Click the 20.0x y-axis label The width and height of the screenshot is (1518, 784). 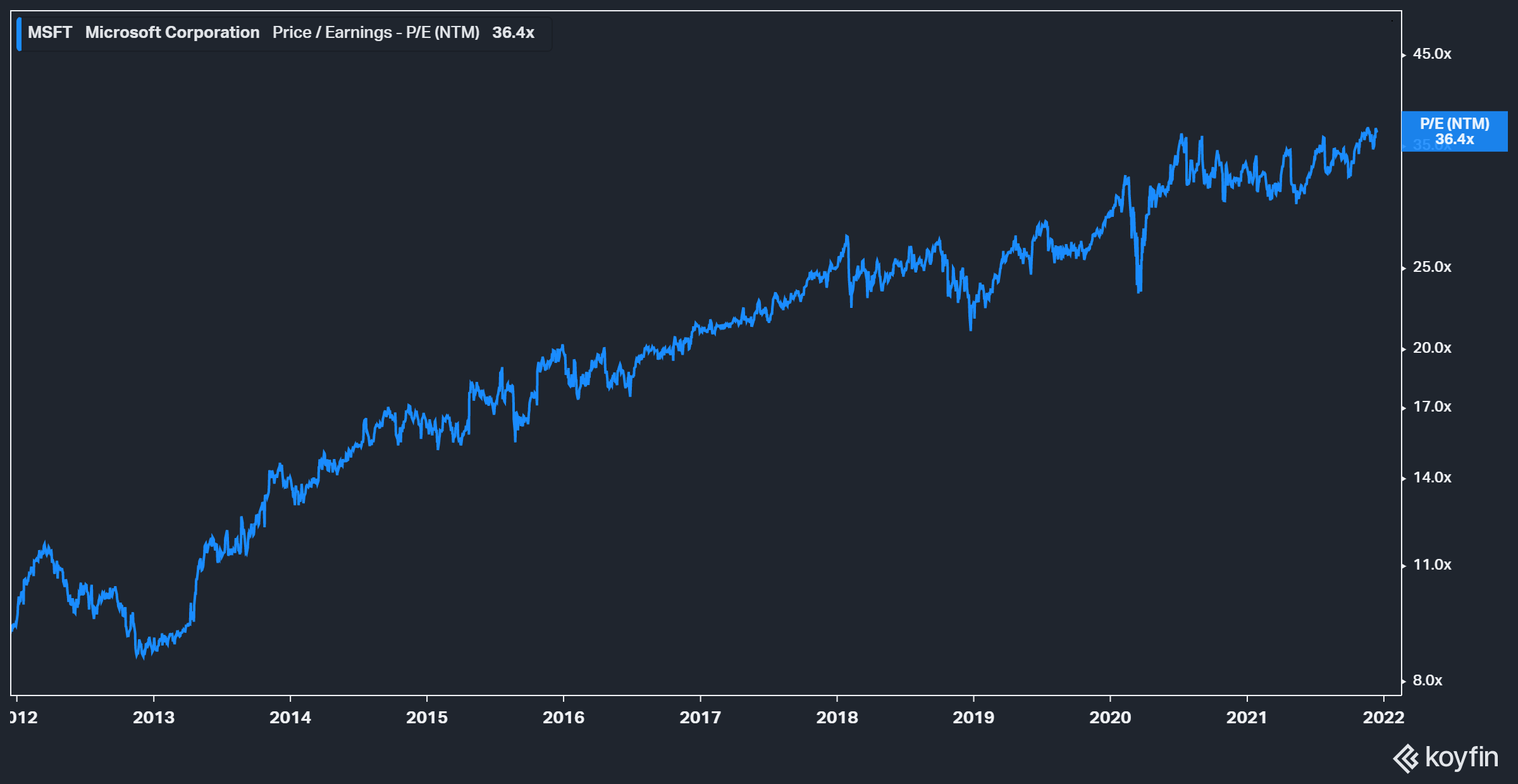[1432, 348]
